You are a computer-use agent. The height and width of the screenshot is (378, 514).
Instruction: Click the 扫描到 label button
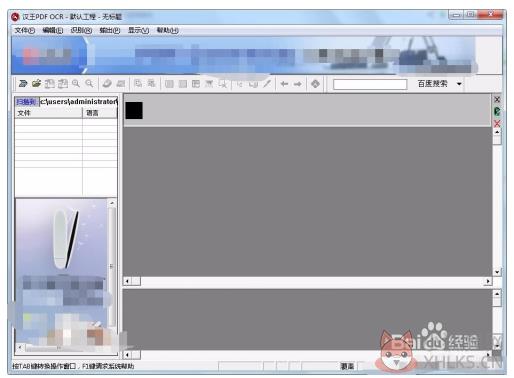click(x=26, y=102)
